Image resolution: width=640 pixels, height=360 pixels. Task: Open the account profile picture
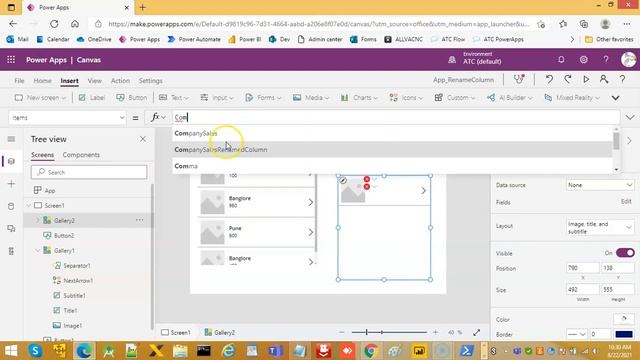point(628,60)
